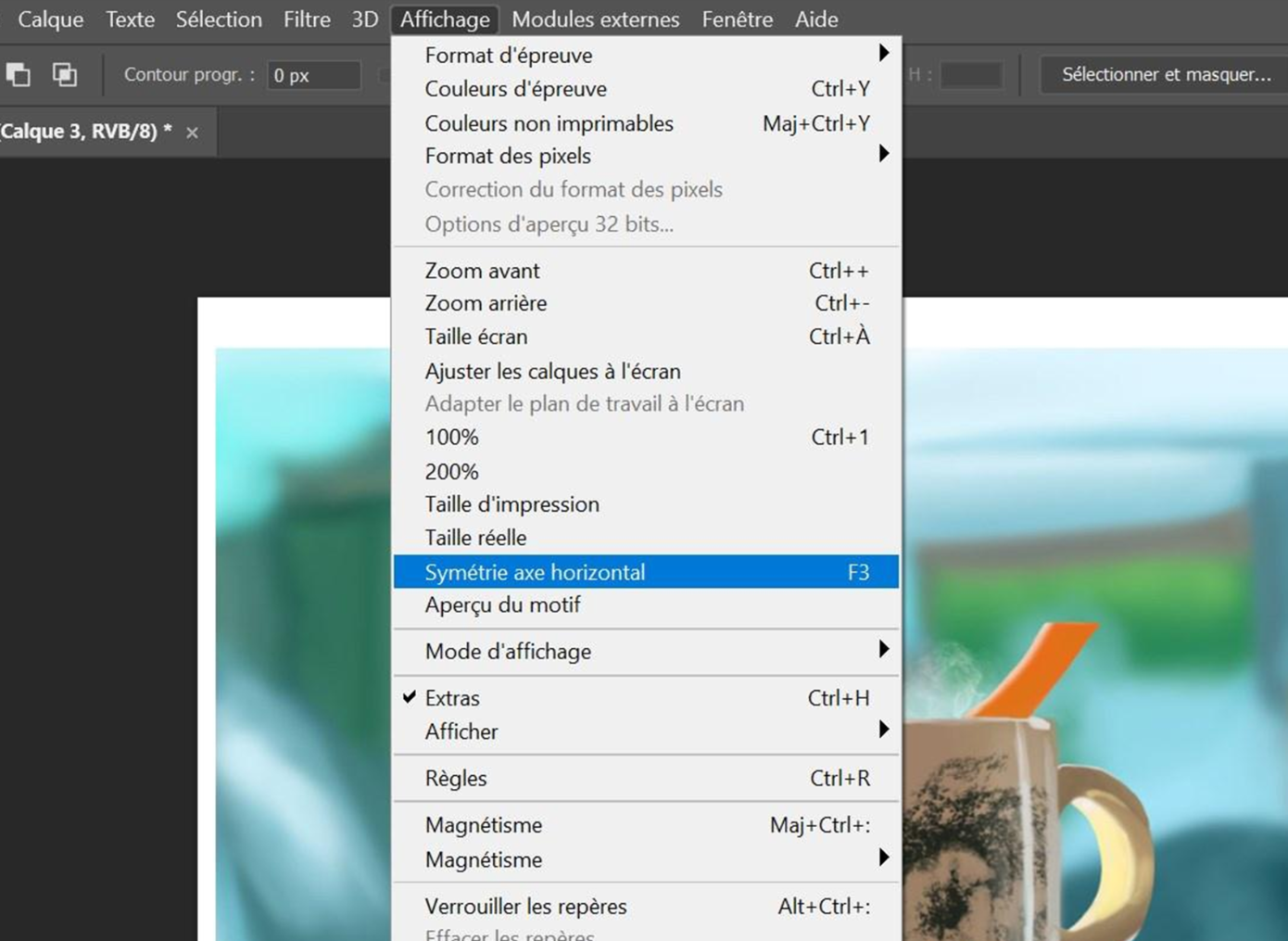The height and width of the screenshot is (941, 1288).
Task: Close the Calque 3 document tab
Action: click(x=192, y=133)
